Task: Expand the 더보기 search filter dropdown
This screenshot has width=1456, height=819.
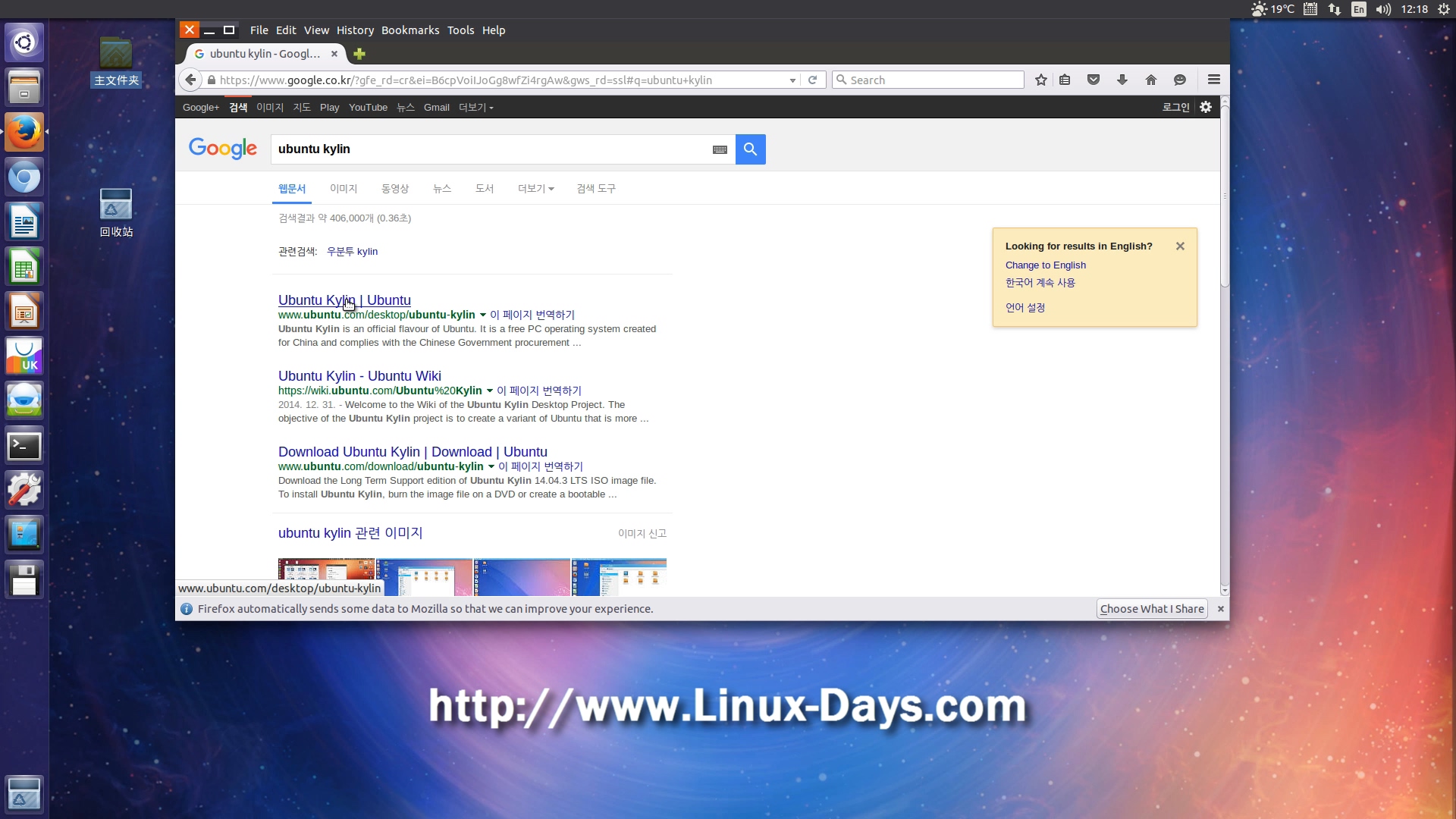Action: (x=536, y=189)
